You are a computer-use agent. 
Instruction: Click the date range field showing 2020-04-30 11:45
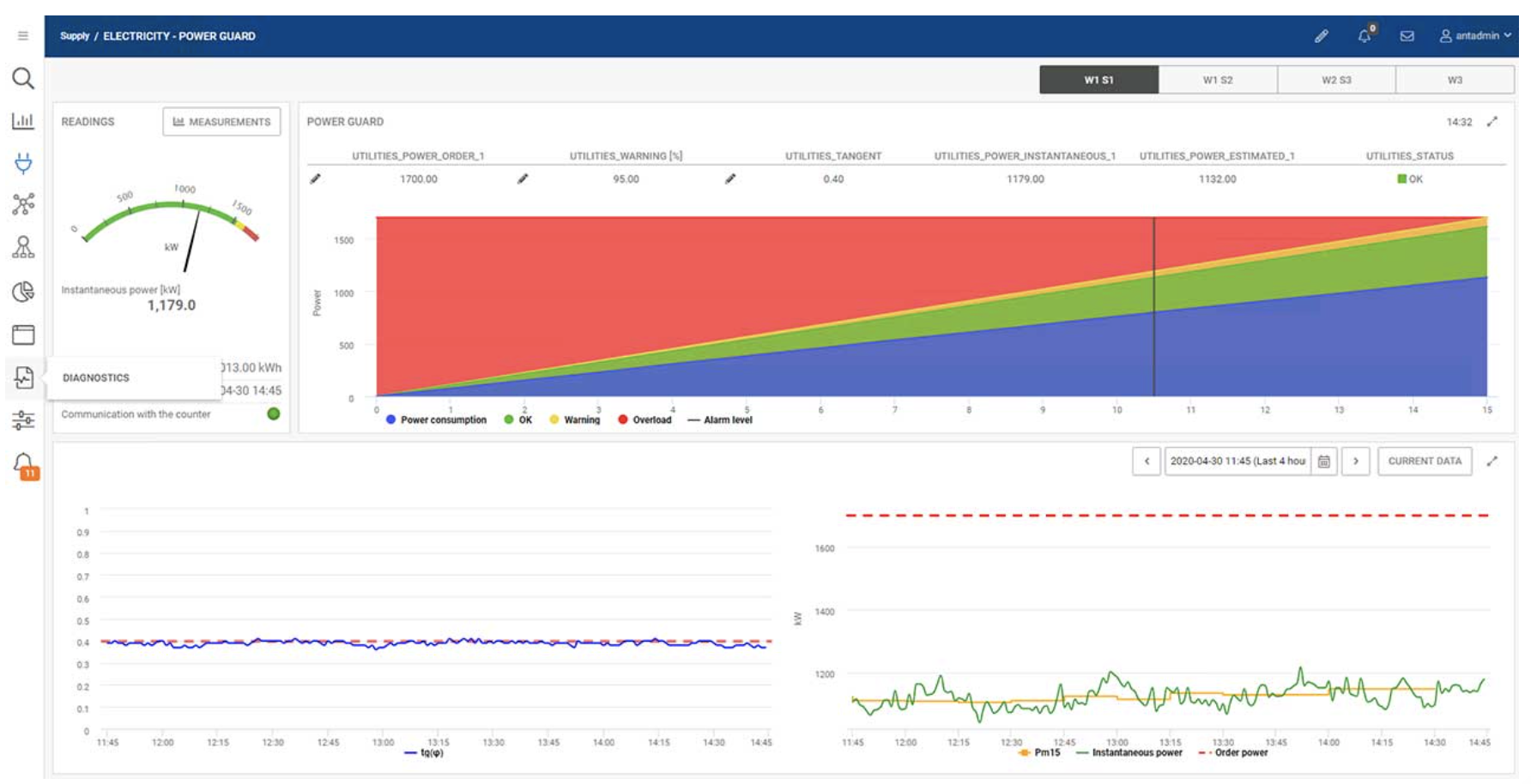1239,461
